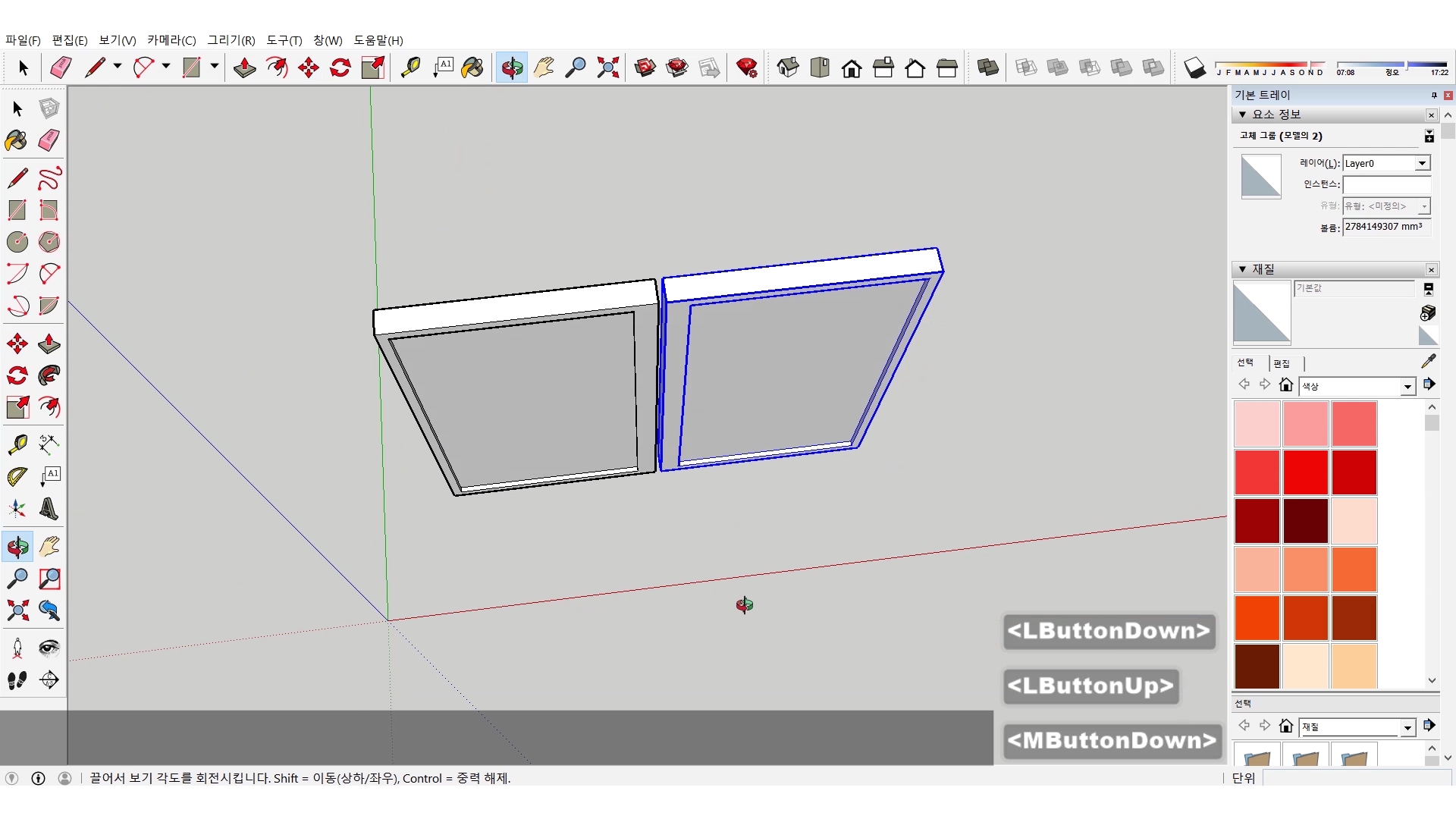
Task: Select the Walk footprints tool
Action: click(x=17, y=680)
